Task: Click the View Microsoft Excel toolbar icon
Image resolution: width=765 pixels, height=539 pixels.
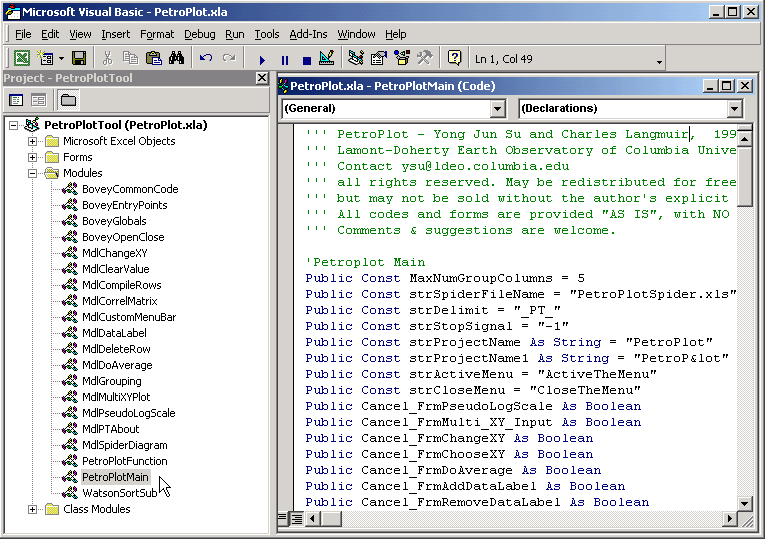Action: pos(21,59)
